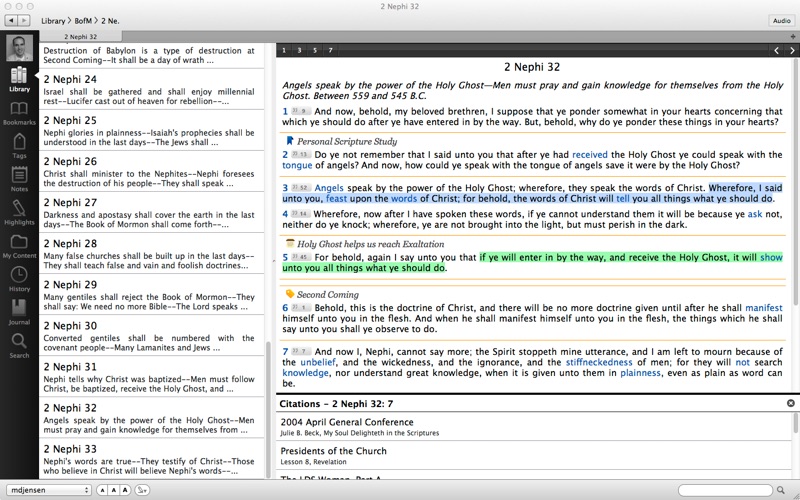Image resolution: width=800 pixels, height=500 pixels.
Task: Click the largest text size button
Action: 125,490
